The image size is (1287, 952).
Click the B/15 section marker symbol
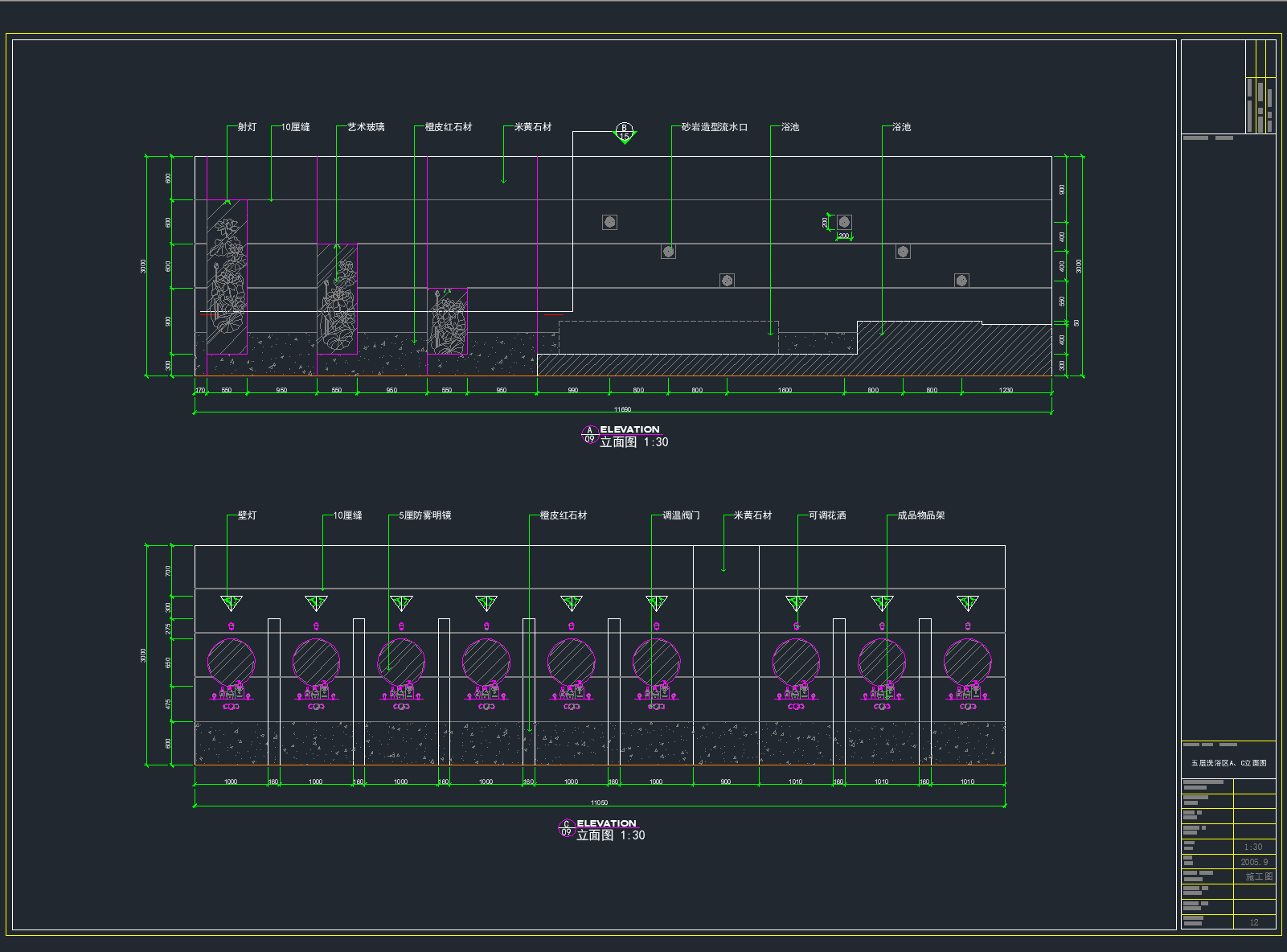[625, 132]
